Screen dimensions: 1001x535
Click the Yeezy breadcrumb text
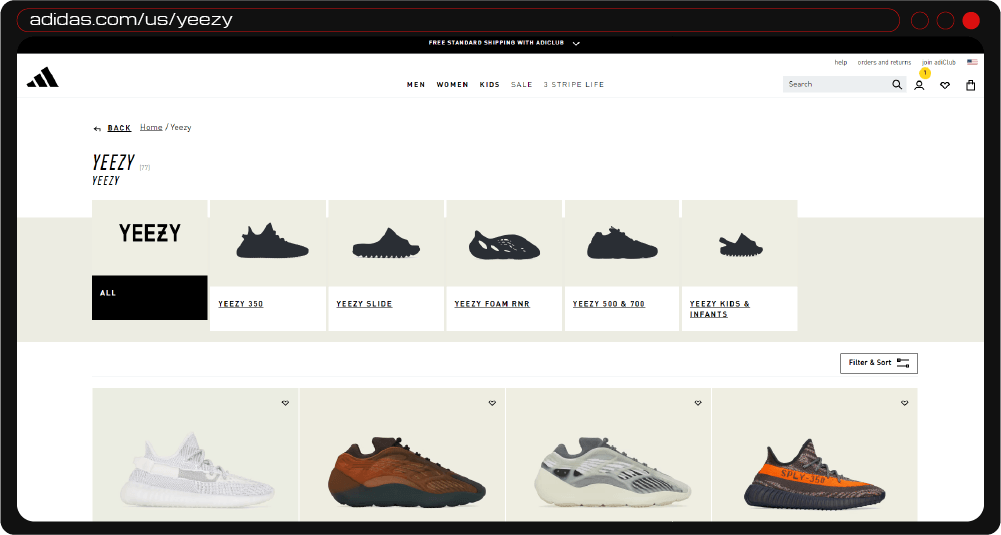click(x=181, y=127)
